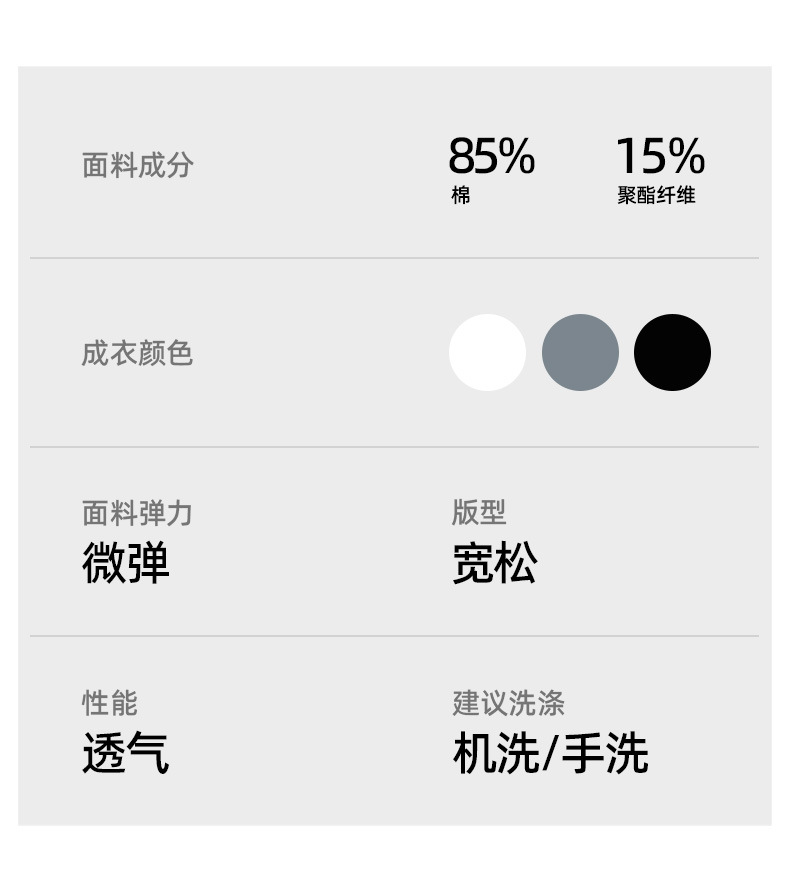
Task: Click the 建议洗涤 heading
Action: tap(508, 703)
